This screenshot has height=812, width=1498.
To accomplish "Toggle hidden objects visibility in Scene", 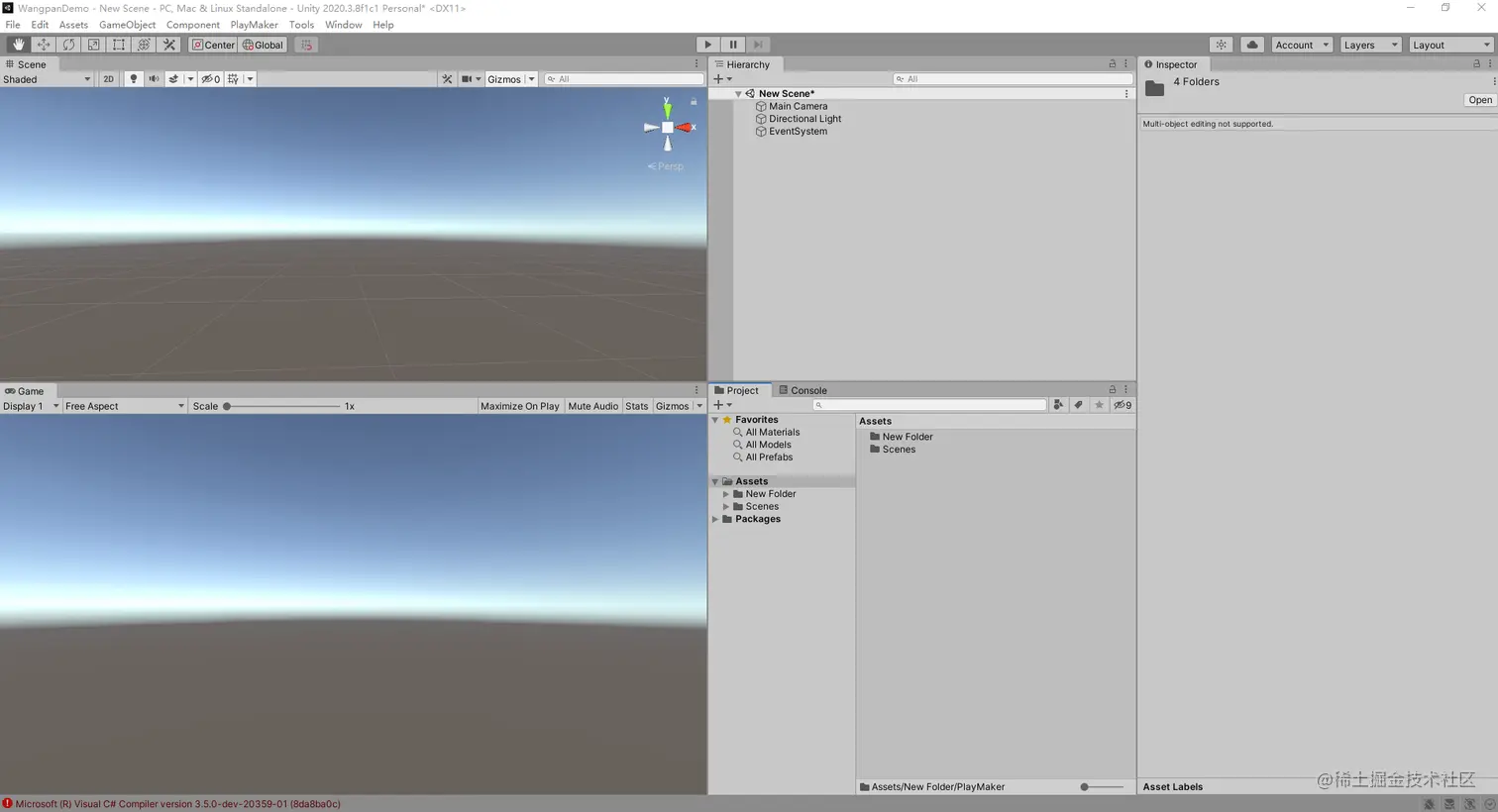I will click(x=211, y=79).
